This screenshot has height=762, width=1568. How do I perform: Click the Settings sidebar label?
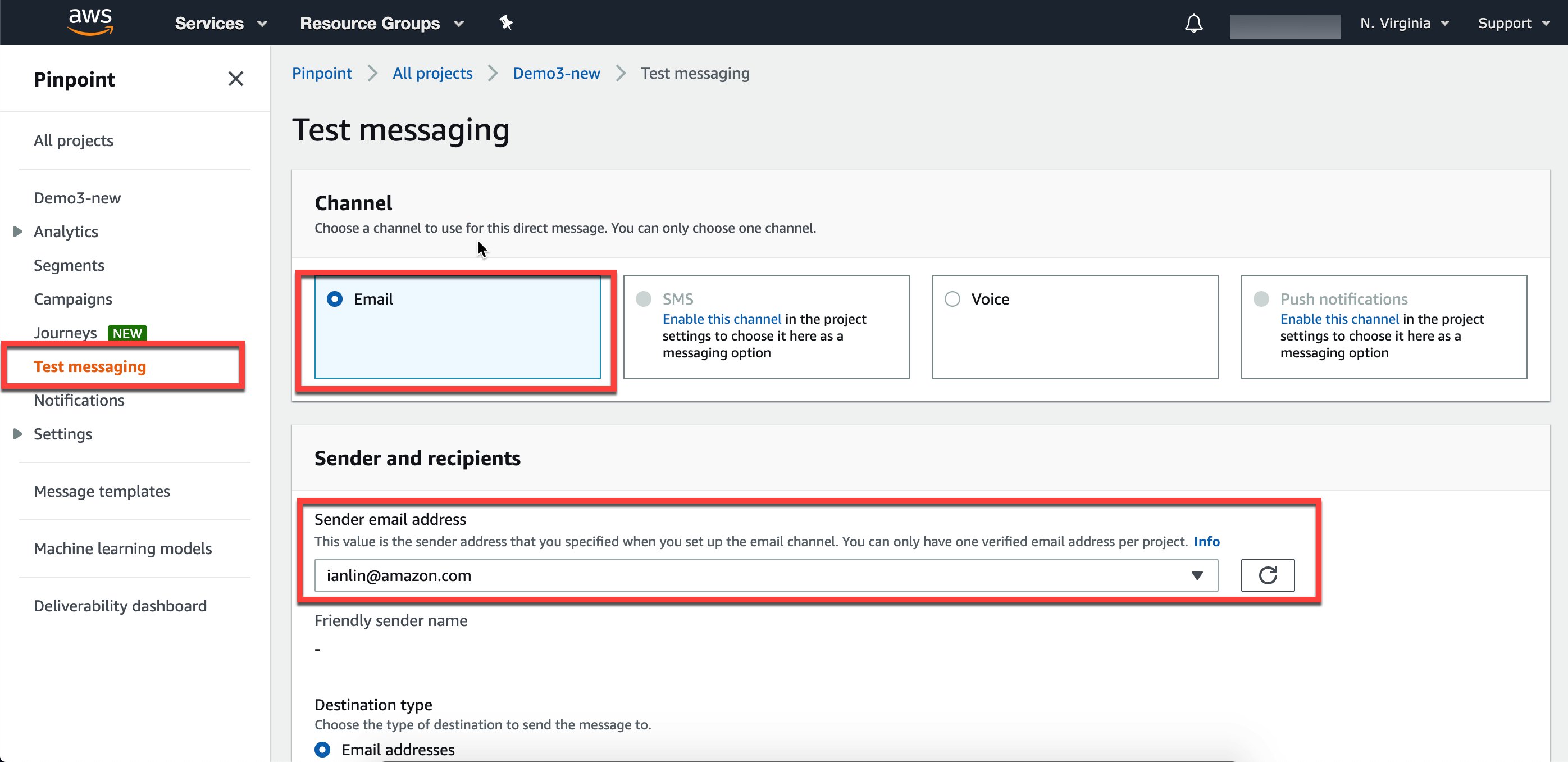(x=63, y=434)
